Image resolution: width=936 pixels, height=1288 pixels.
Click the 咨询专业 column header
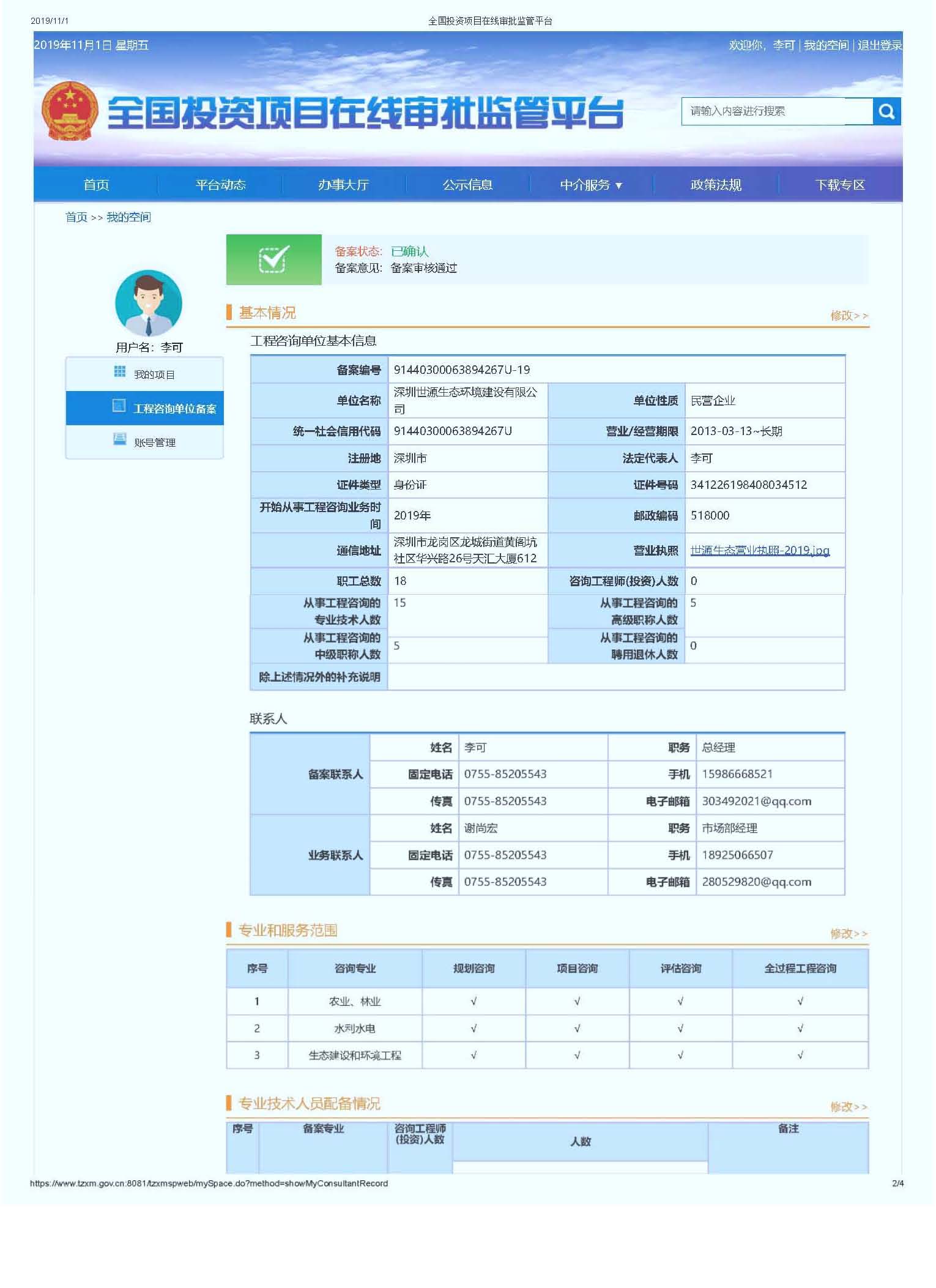click(x=355, y=969)
